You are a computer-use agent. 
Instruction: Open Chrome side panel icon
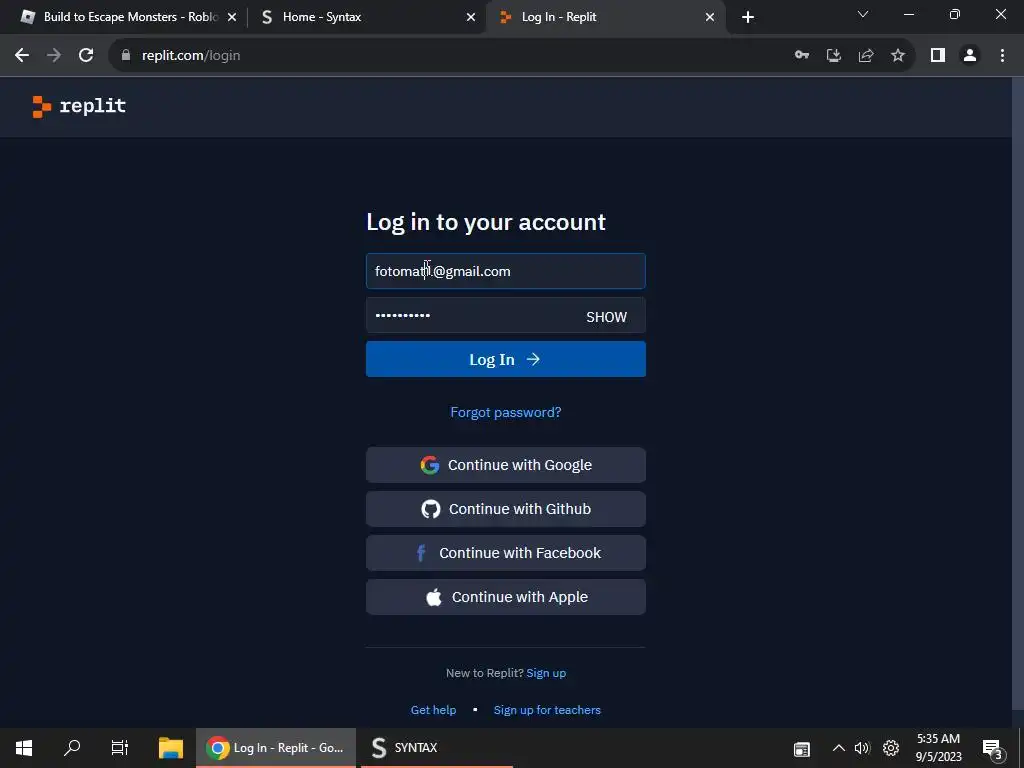[938, 56]
